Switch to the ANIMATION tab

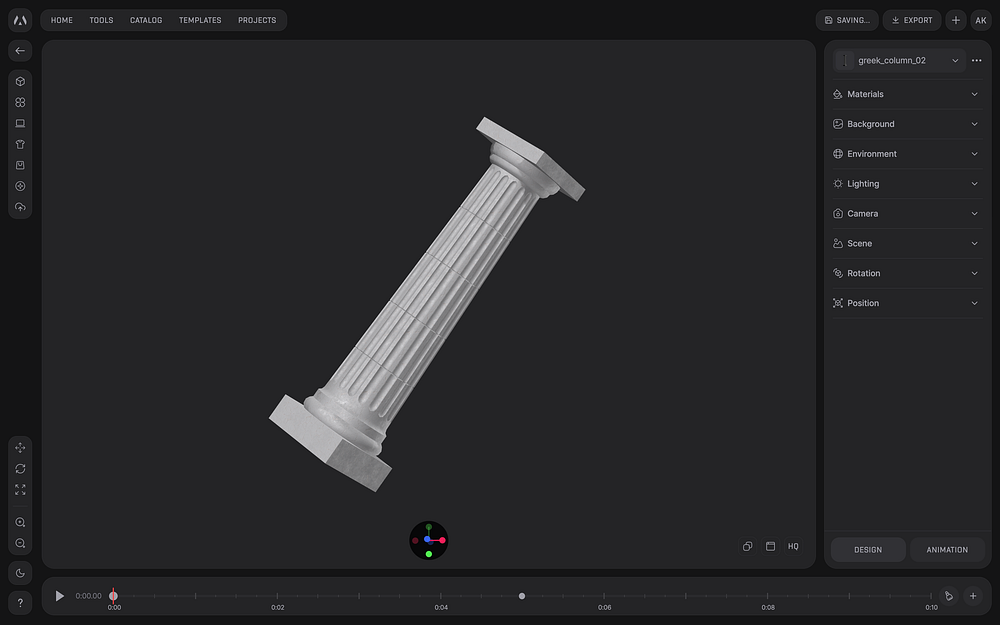tap(947, 550)
